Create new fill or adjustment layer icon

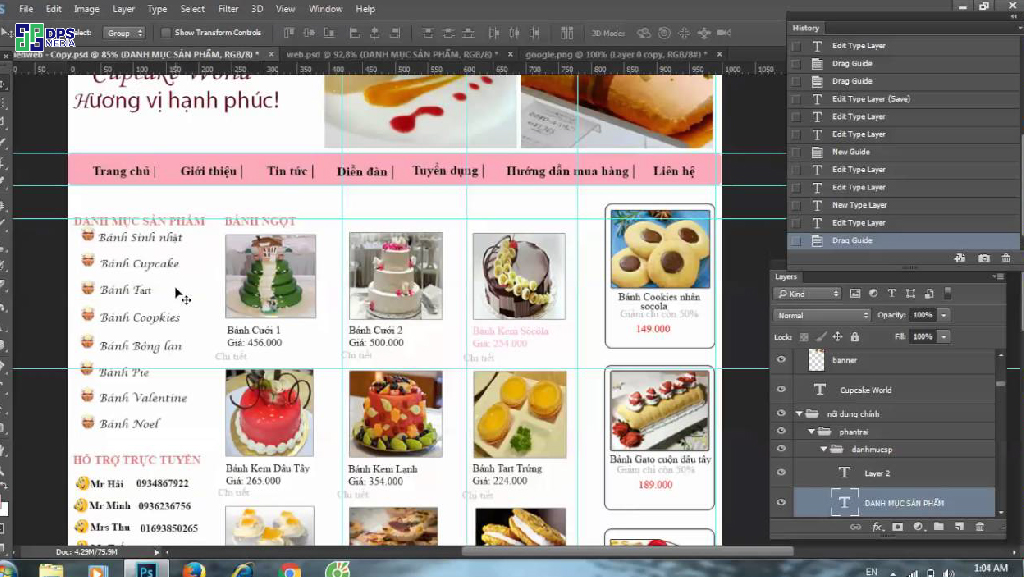click(918, 527)
